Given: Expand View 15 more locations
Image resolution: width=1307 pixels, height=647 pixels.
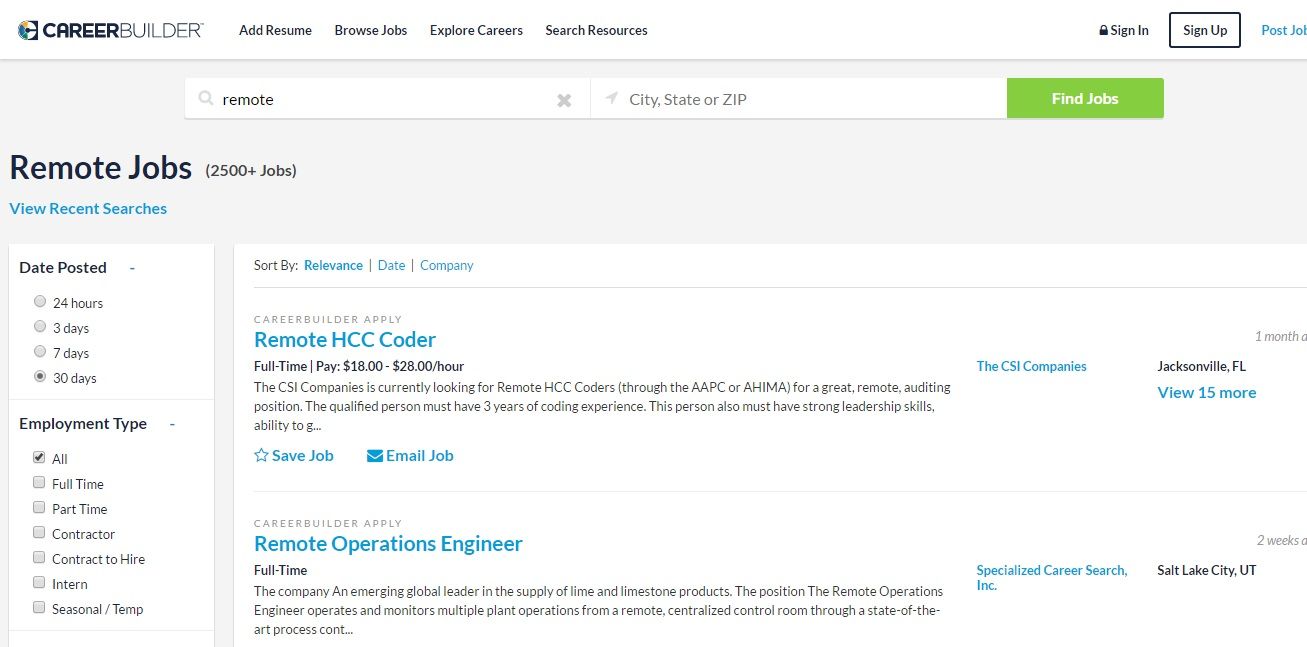Looking at the screenshot, I should pos(1206,392).
